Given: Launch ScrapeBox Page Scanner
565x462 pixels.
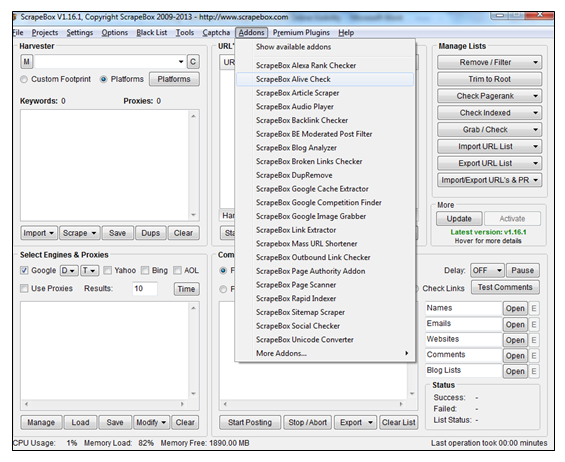Looking at the screenshot, I should (324, 285).
